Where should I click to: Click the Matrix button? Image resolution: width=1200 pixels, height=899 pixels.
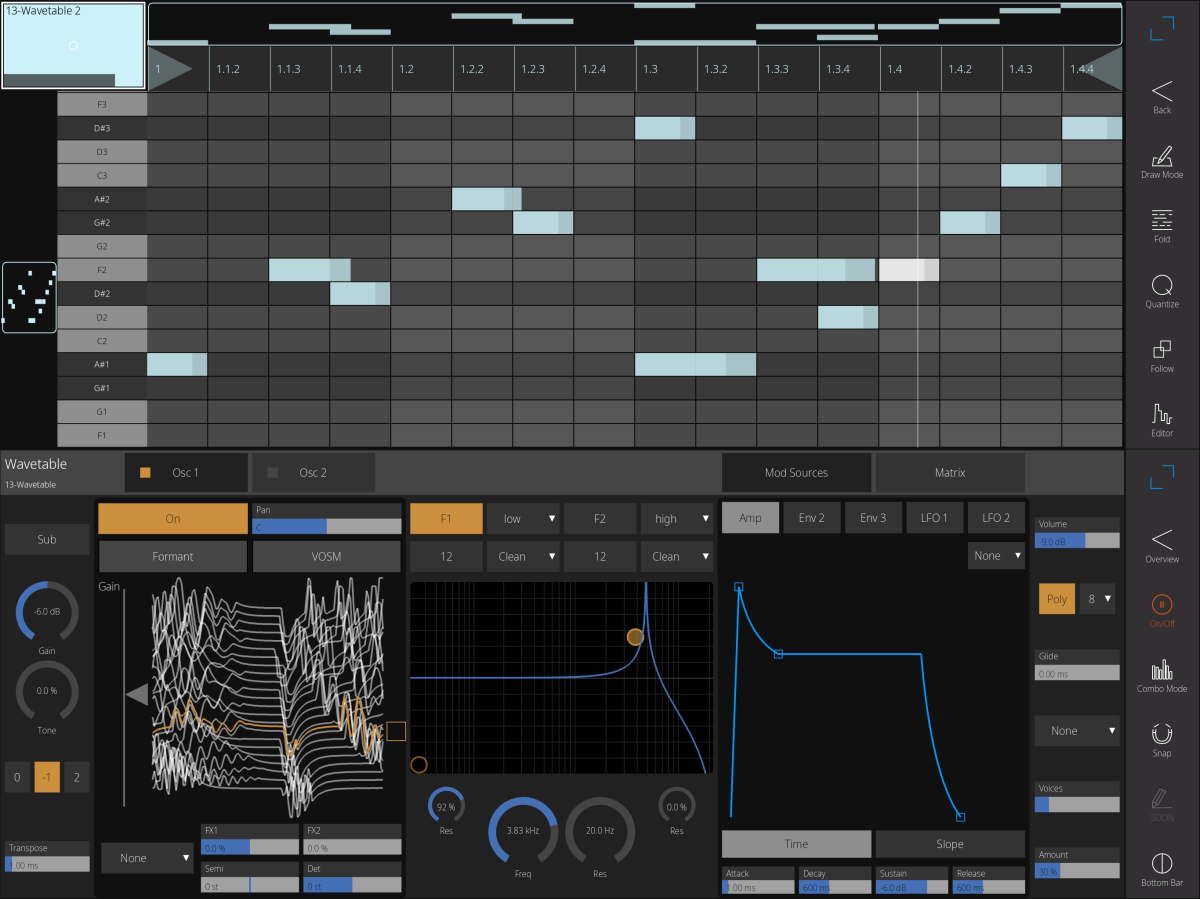949,472
